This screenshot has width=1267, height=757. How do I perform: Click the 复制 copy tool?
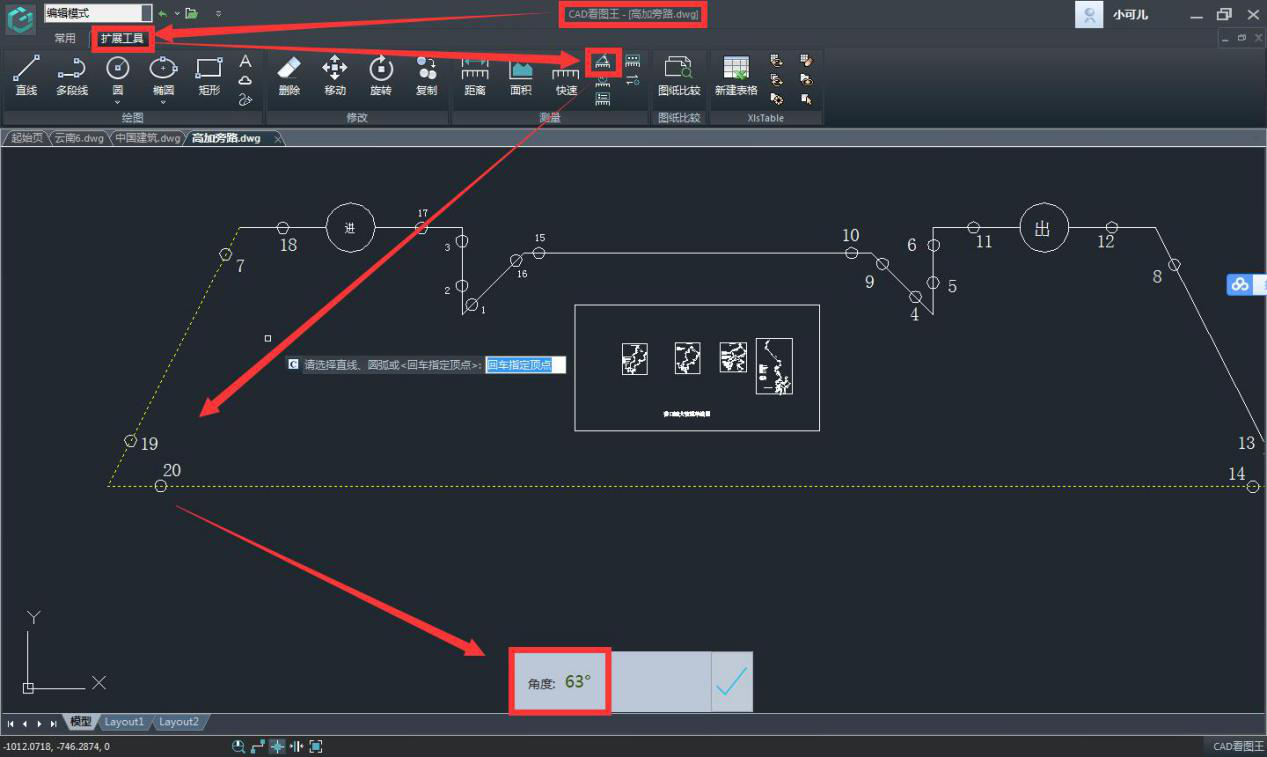pos(426,76)
